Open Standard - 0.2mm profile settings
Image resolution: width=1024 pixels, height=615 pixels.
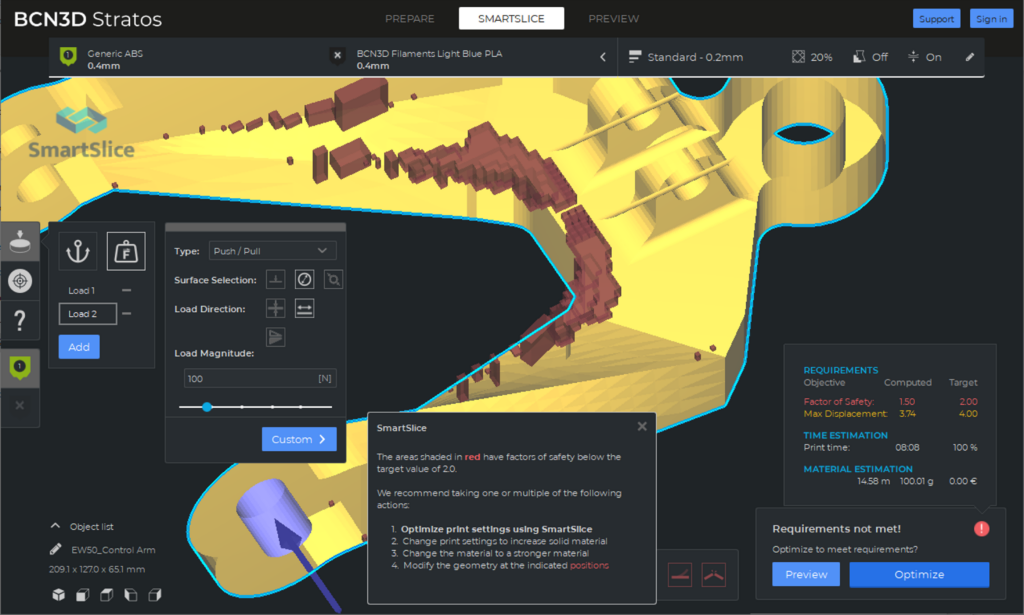[686, 57]
